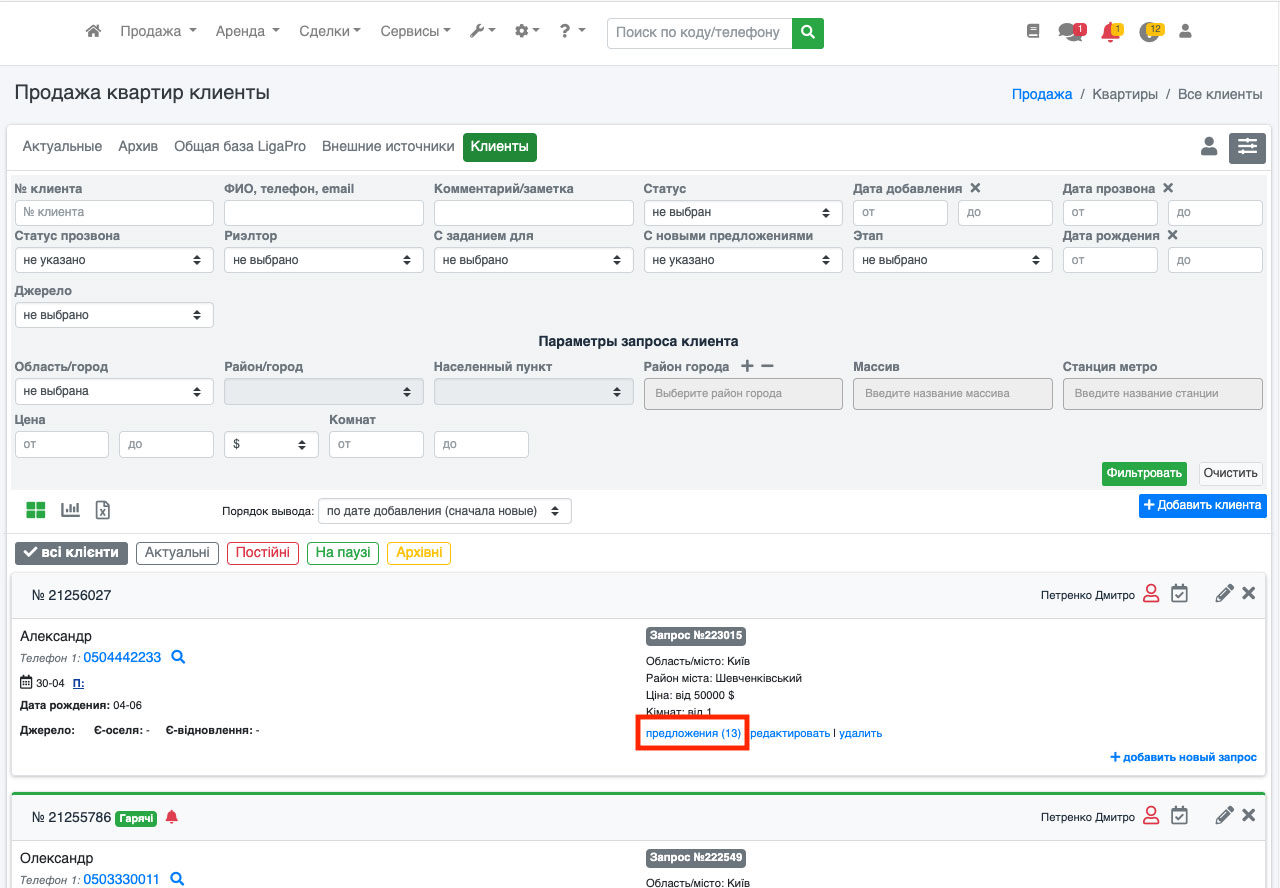This screenshot has height=888, width=1280.
Task: Toggle the 'Архівні' client filter
Action: tap(419, 553)
